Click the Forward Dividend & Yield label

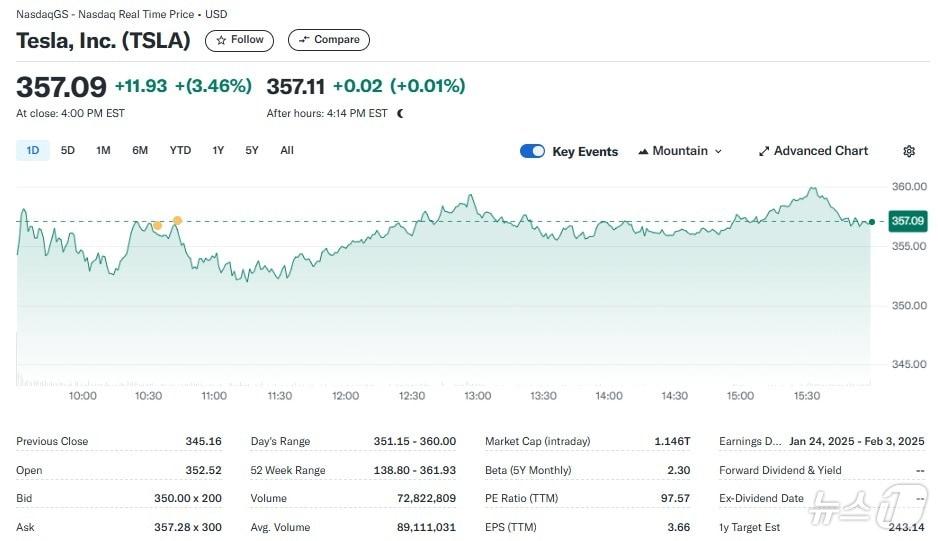point(780,470)
